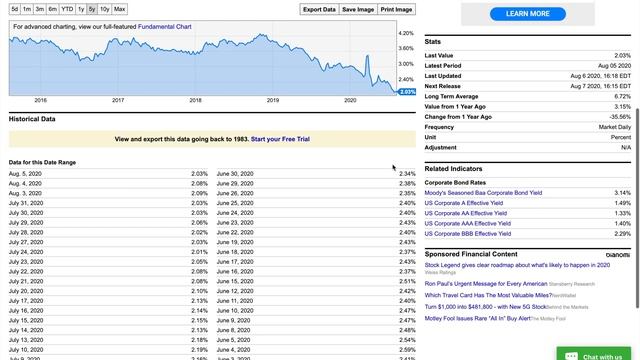Image resolution: width=640 pixels, height=360 pixels.
Task: Click the chat speech bubble icon
Action: 571,356
